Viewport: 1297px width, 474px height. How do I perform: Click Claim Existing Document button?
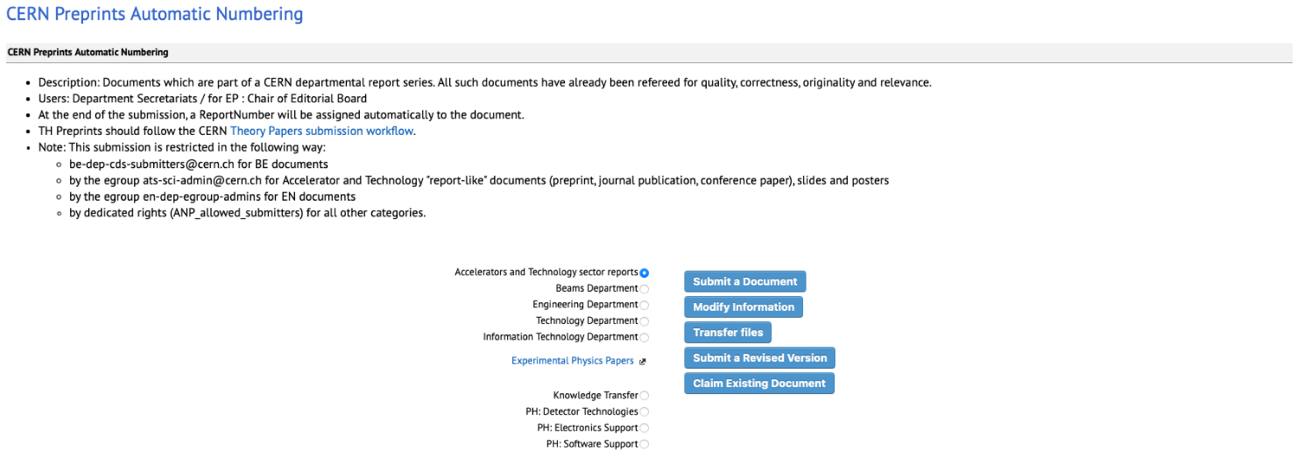pyautogui.click(x=759, y=383)
